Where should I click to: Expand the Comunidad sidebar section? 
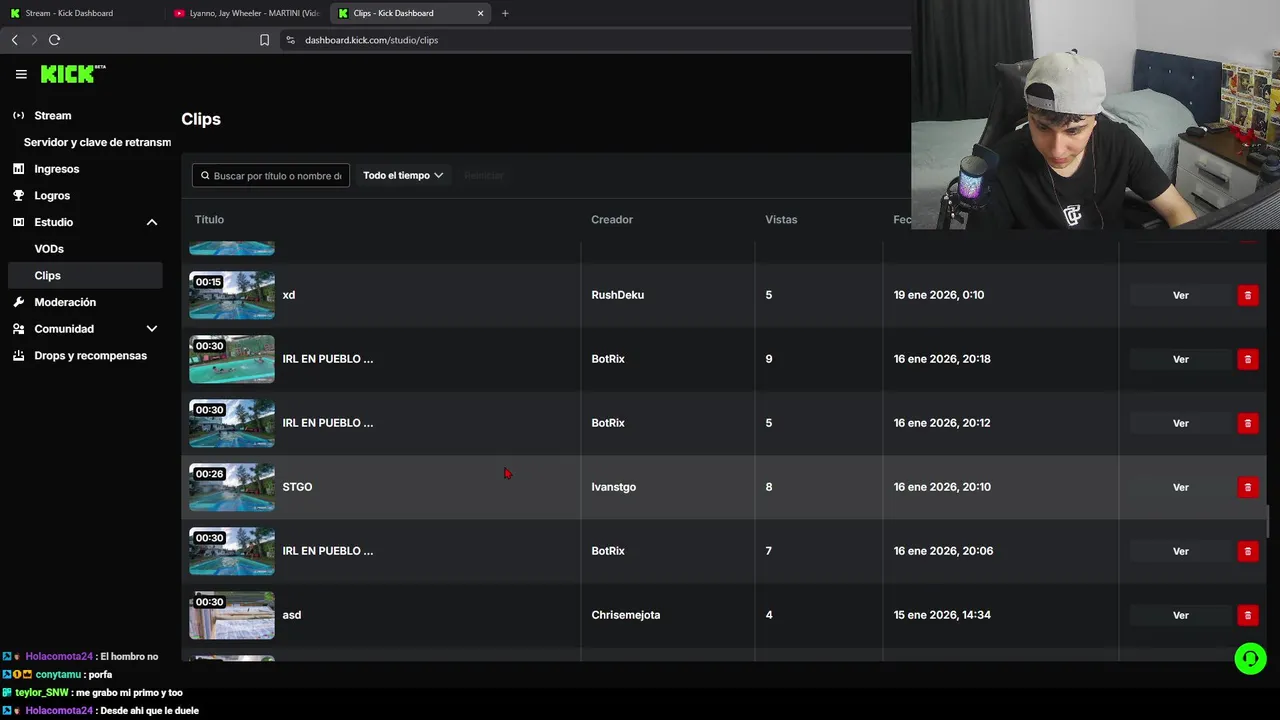[152, 329]
